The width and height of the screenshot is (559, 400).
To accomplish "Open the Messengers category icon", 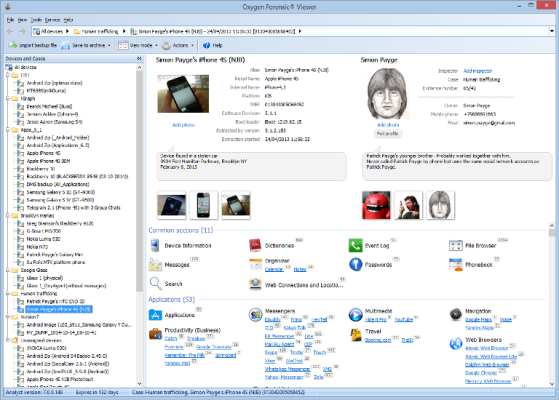I will (256, 315).
